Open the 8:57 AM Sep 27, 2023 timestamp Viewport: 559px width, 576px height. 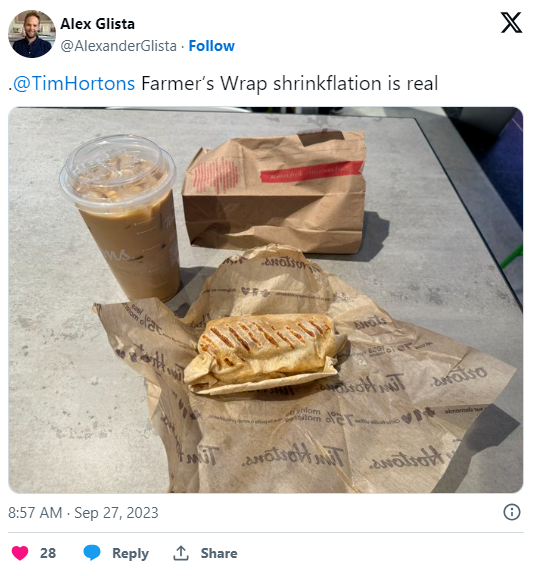click(x=83, y=512)
